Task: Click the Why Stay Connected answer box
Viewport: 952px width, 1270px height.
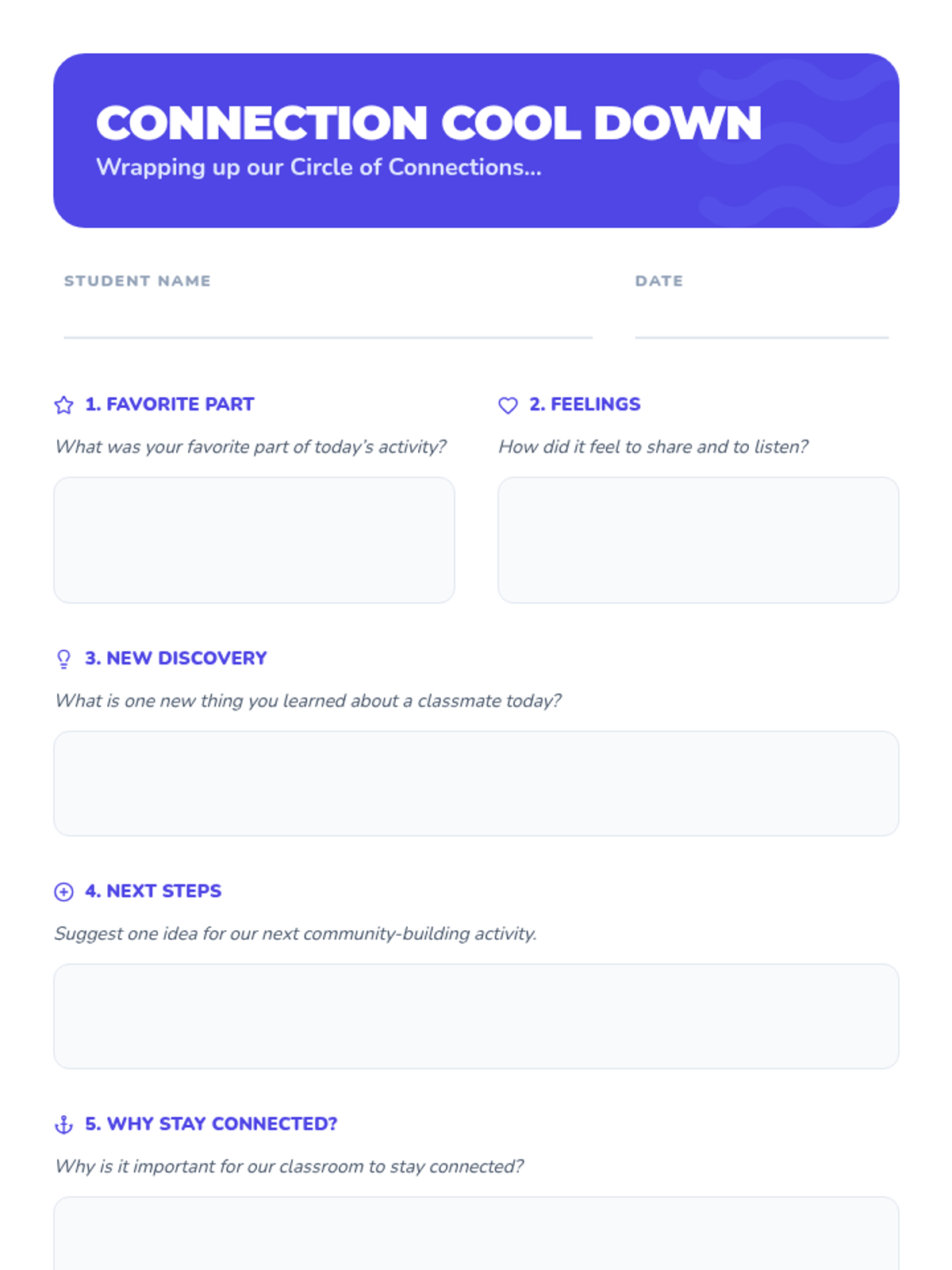Action: coord(476,1234)
